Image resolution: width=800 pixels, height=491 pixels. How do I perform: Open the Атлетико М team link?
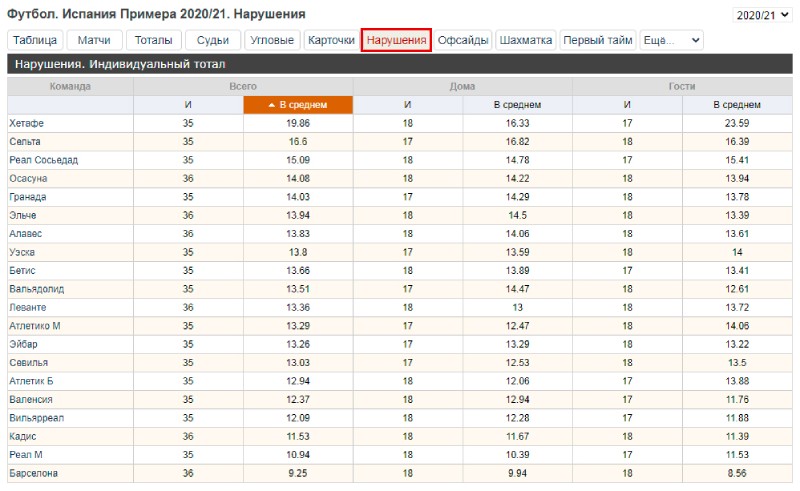pyautogui.click(x=35, y=326)
